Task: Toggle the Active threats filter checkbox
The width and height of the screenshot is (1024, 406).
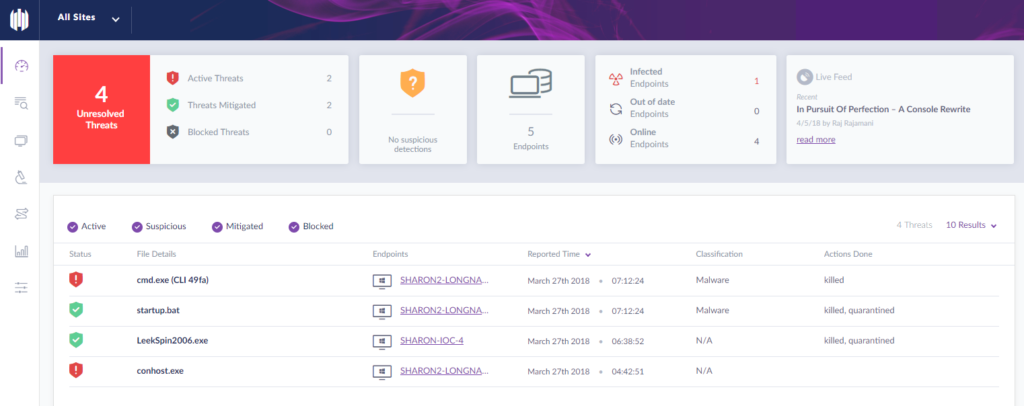Action: pos(73,226)
